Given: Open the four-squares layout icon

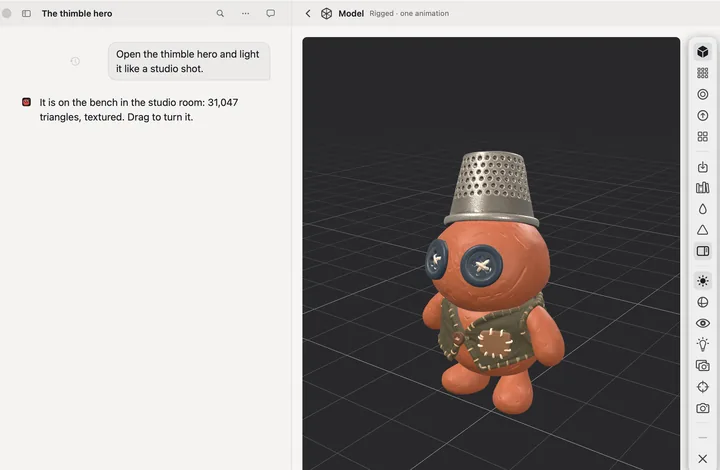Looking at the screenshot, I should click(x=703, y=136).
